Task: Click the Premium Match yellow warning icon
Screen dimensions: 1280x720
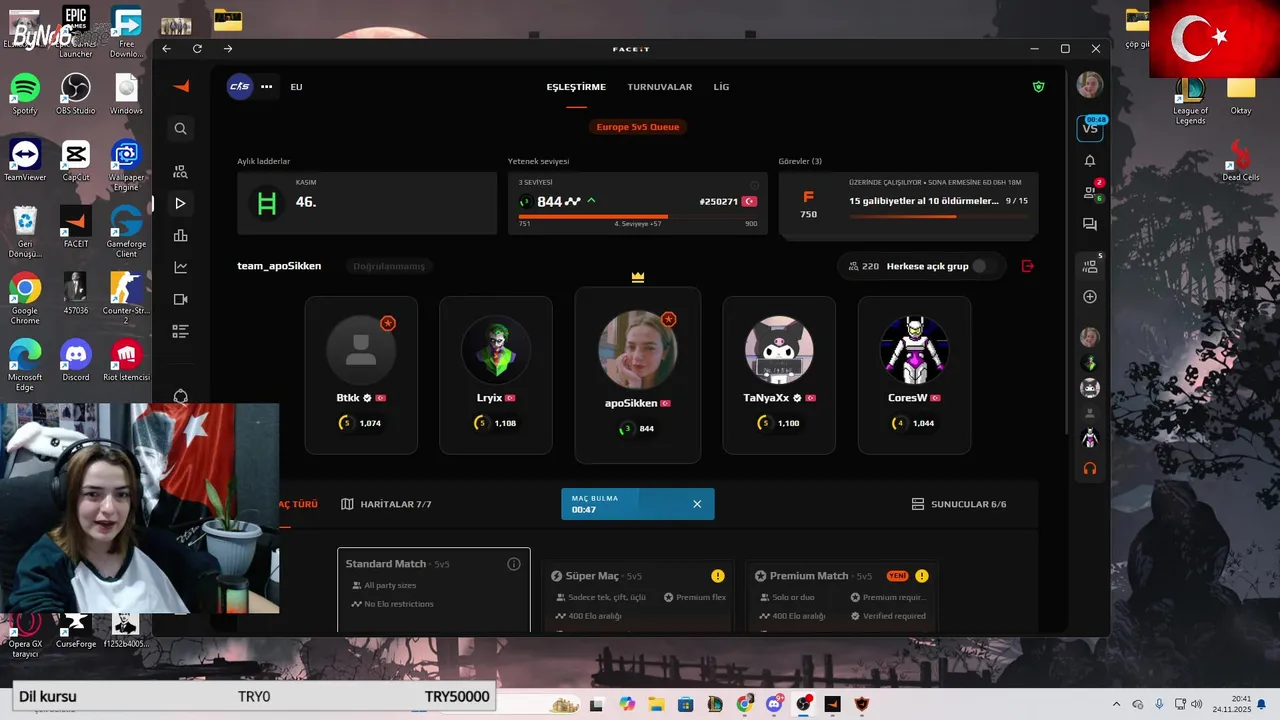Action: coord(922,576)
